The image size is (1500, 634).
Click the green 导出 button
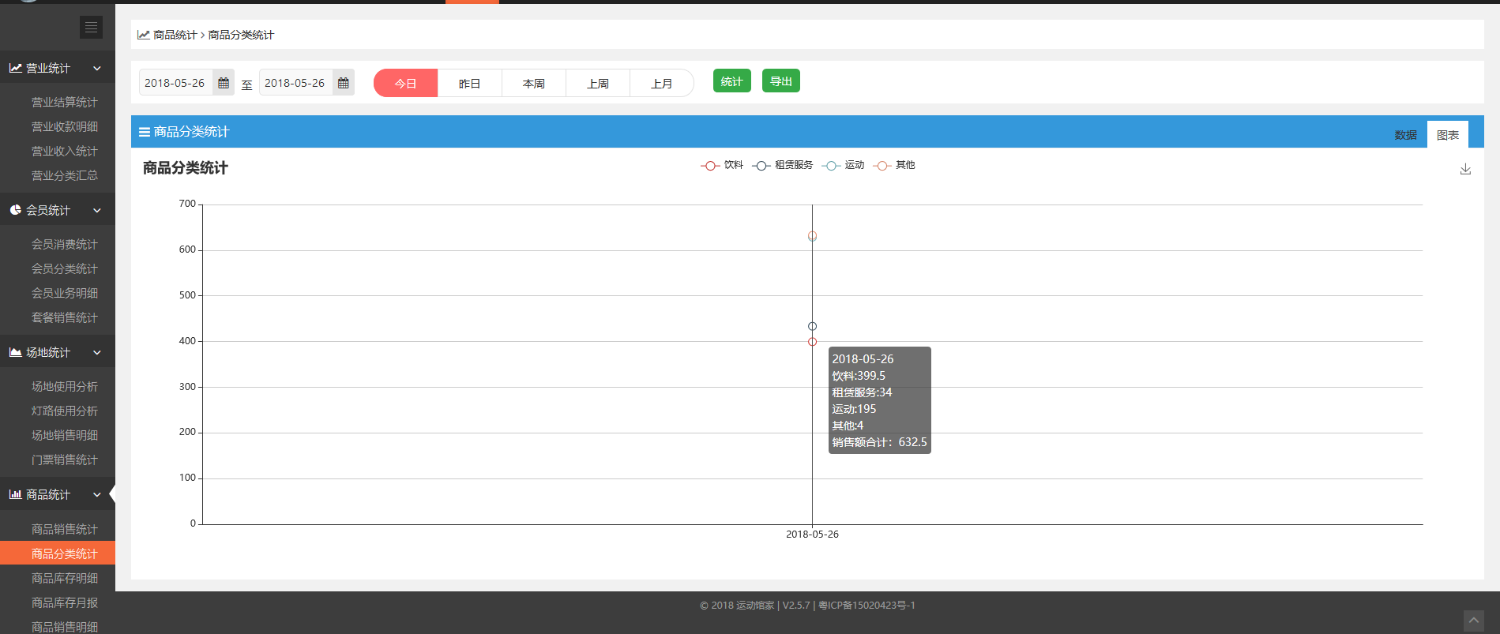(x=781, y=81)
